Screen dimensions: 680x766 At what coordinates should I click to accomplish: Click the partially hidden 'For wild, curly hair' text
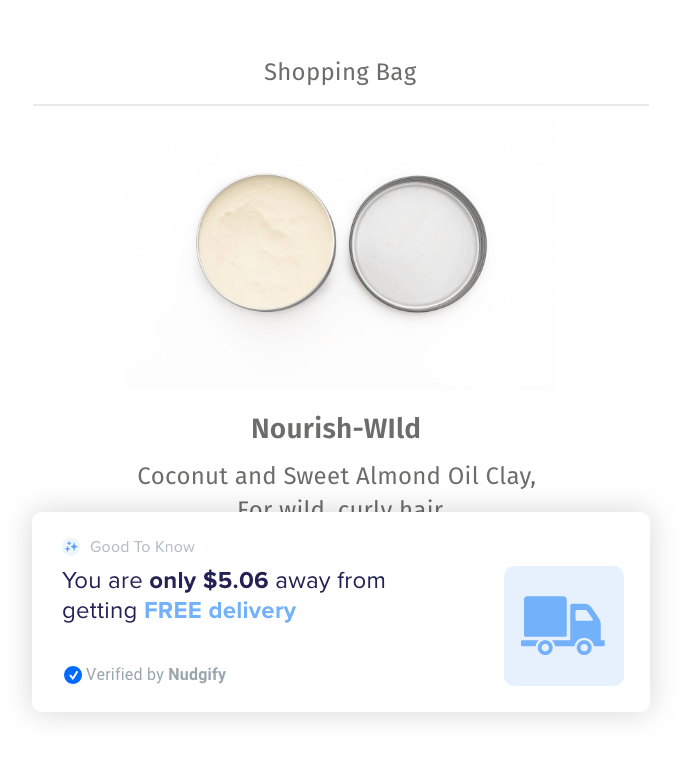point(340,507)
